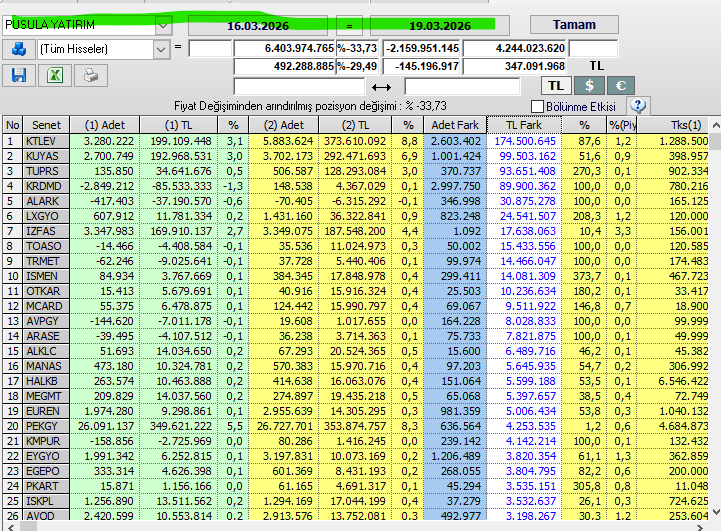
Task: Select the ISMEN stock cell
Action: pyautogui.click(x=46, y=276)
